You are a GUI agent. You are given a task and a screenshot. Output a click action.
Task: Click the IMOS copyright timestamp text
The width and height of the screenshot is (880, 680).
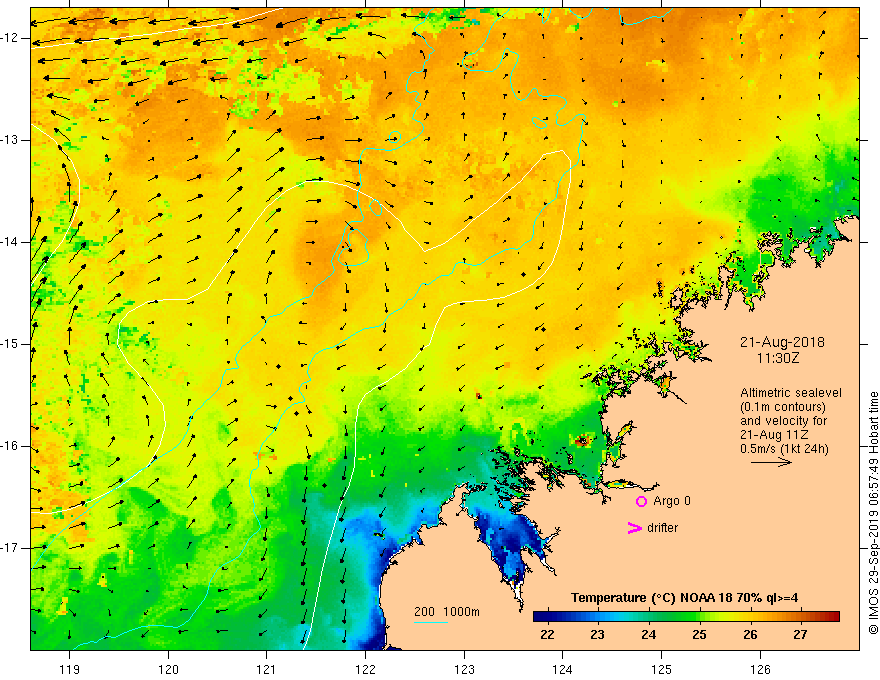[x=873, y=513]
